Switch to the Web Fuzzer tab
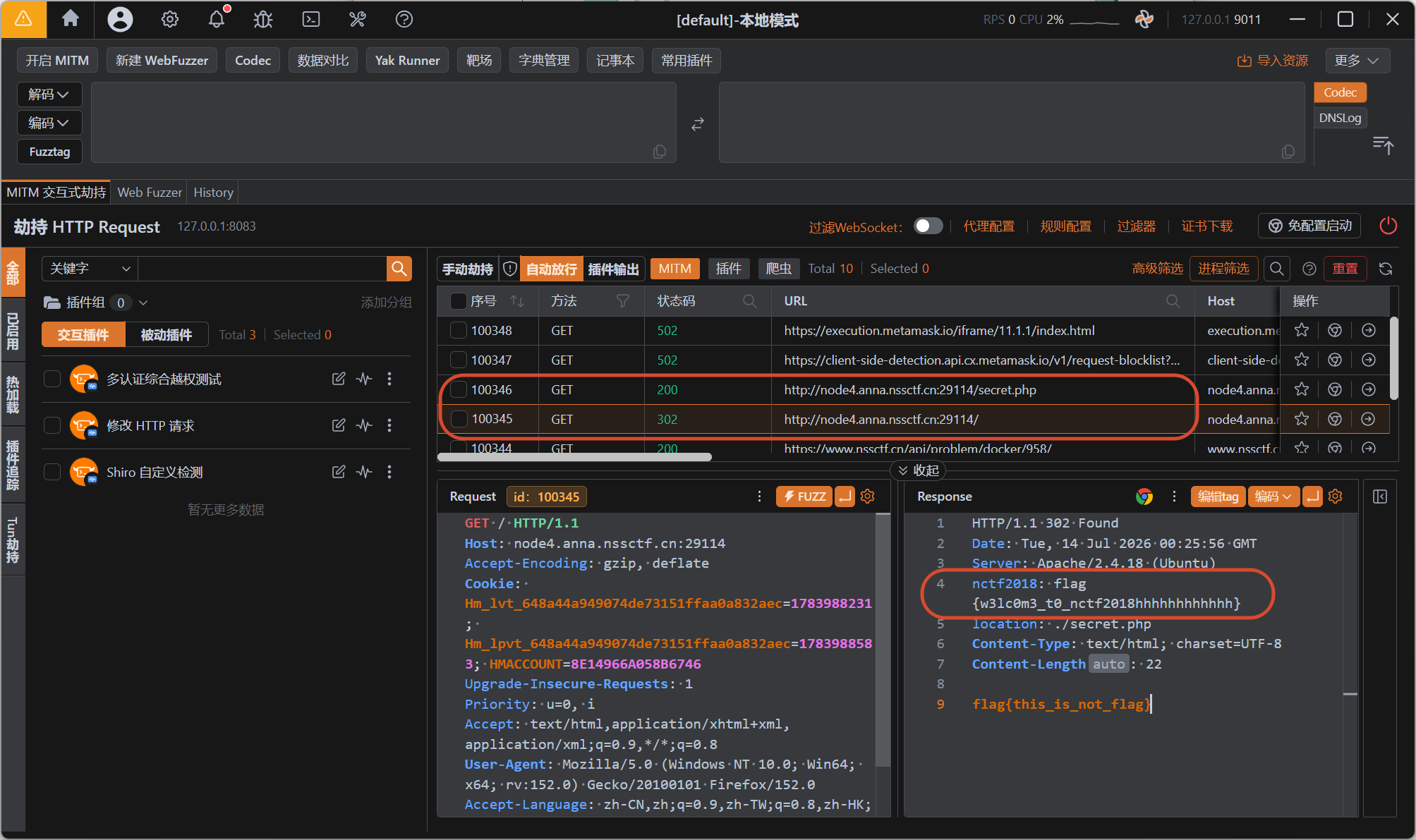The height and width of the screenshot is (840, 1416). click(x=150, y=193)
